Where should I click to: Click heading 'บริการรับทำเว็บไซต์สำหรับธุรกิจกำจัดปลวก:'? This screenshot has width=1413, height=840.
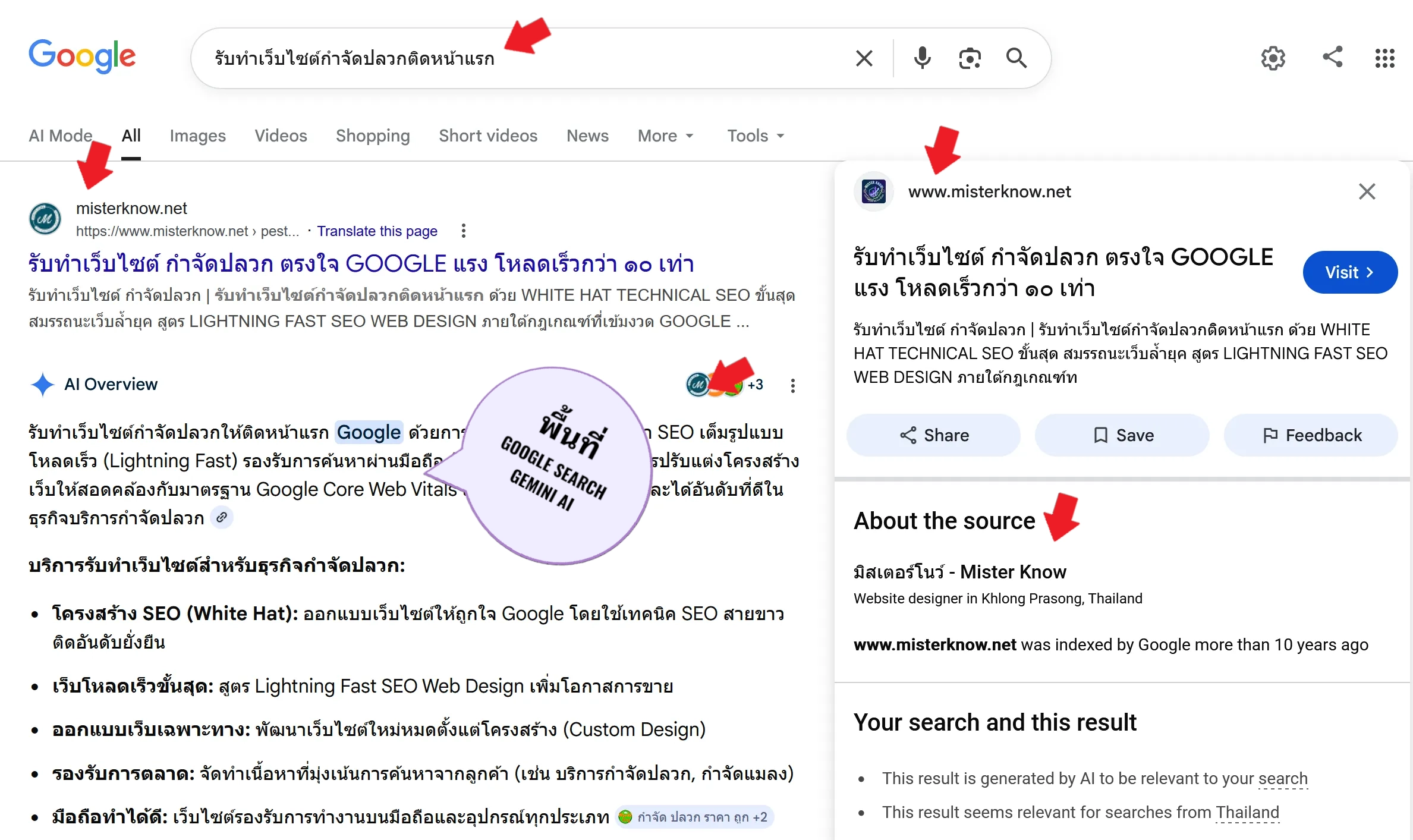tap(217, 565)
